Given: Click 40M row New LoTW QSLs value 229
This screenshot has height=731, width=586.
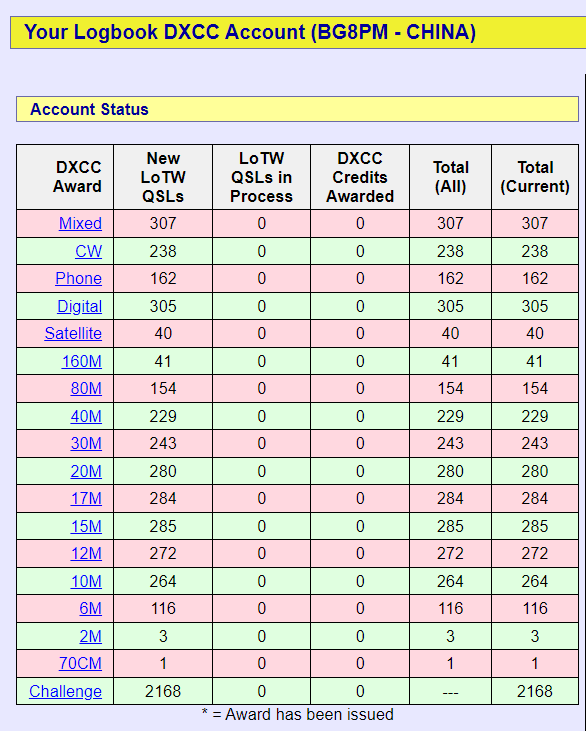Looking at the screenshot, I should click(x=163, y=416).
